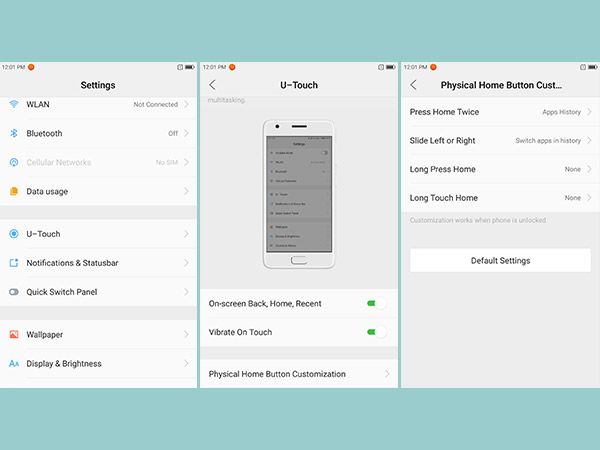Viewport: 600px width, 450px height.
Task: Open Physical Home Button Customization chevron
Action: point(387,374)
